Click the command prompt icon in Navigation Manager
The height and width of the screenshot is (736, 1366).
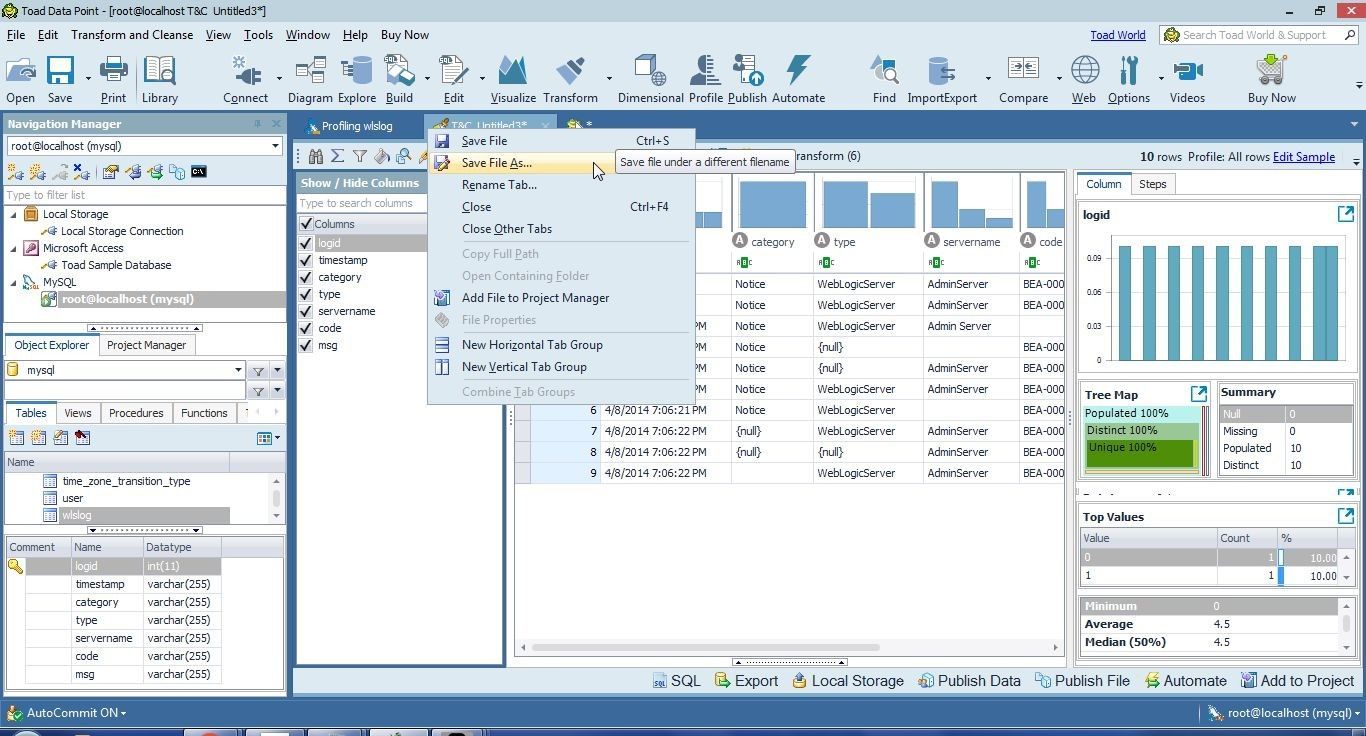(198, 172)
